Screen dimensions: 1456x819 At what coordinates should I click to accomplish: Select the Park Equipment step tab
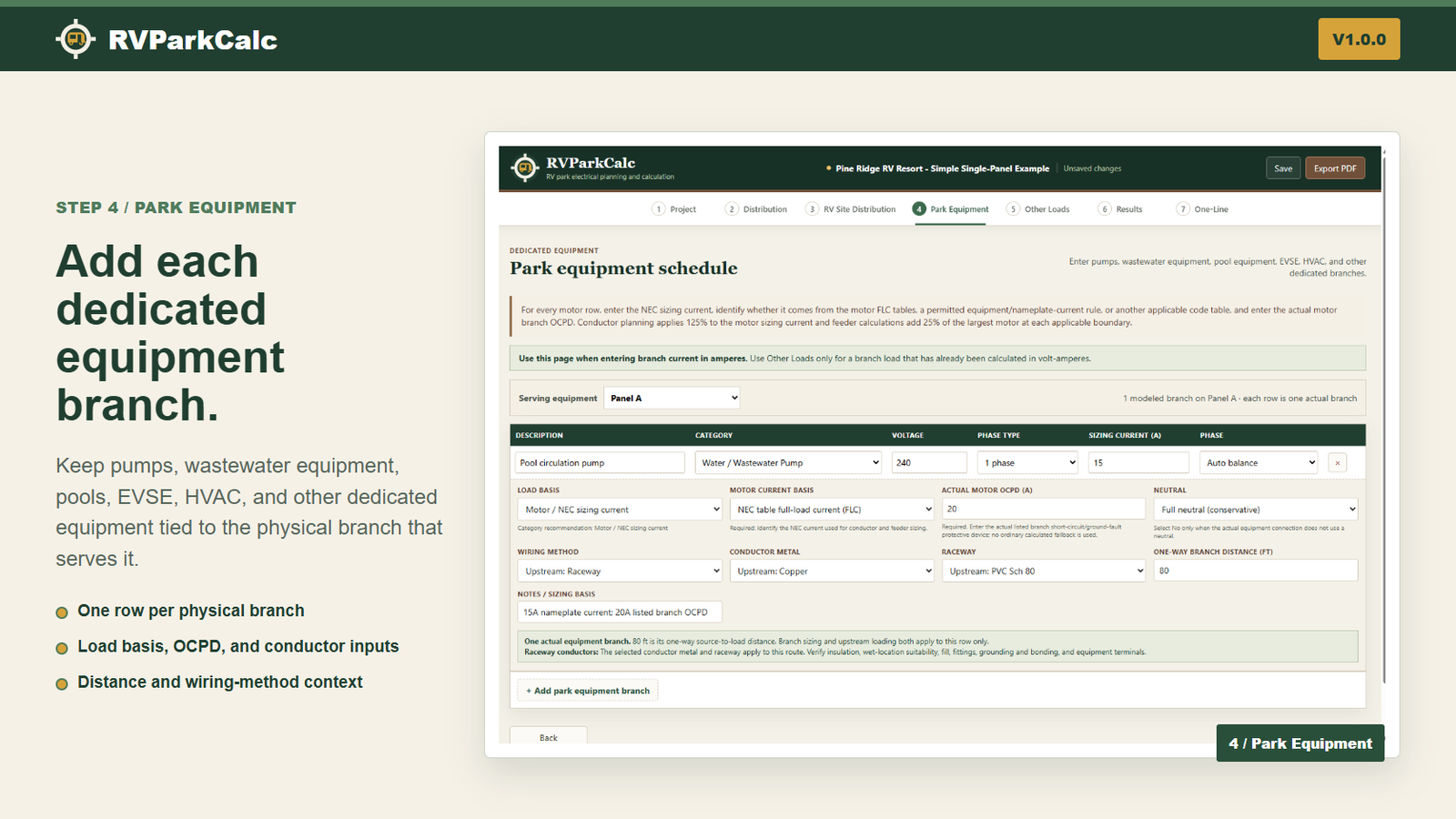(951, 209)
